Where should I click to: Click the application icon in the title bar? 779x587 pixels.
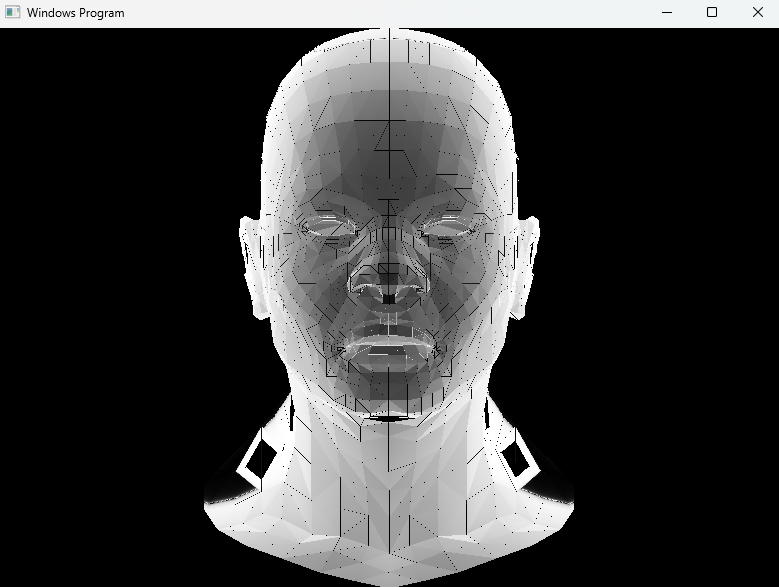[12, 12]
